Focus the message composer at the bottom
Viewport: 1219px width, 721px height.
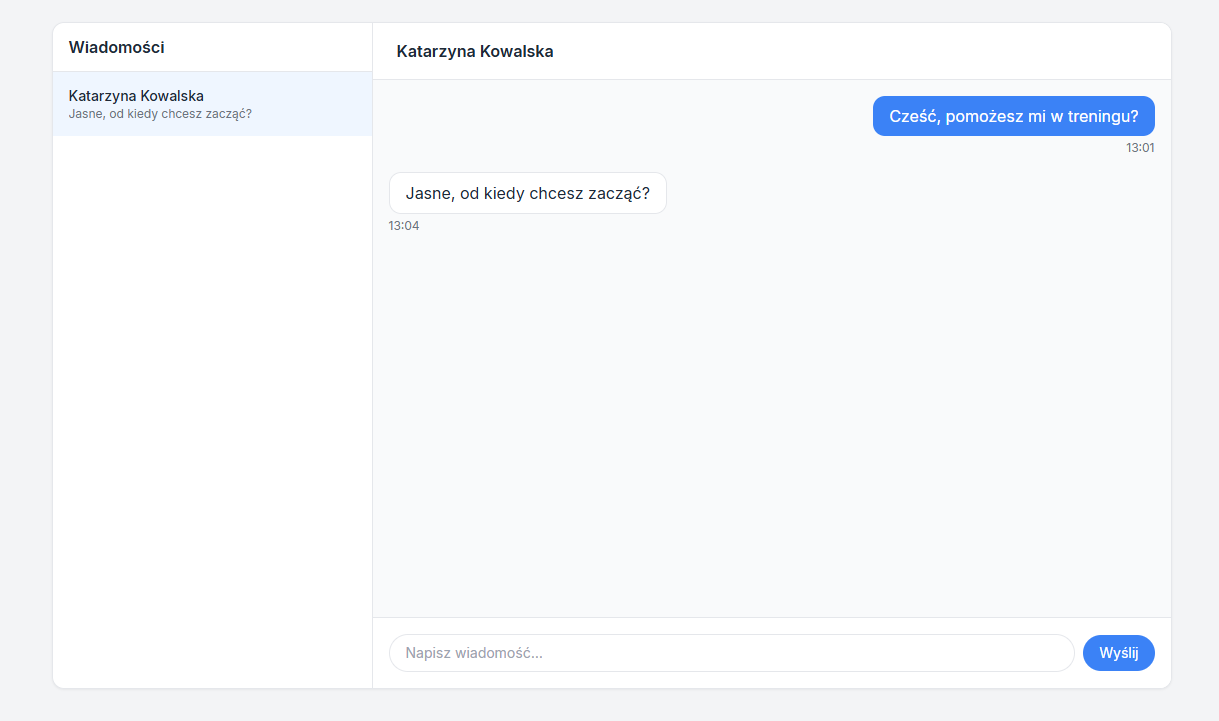coord(730,652)
